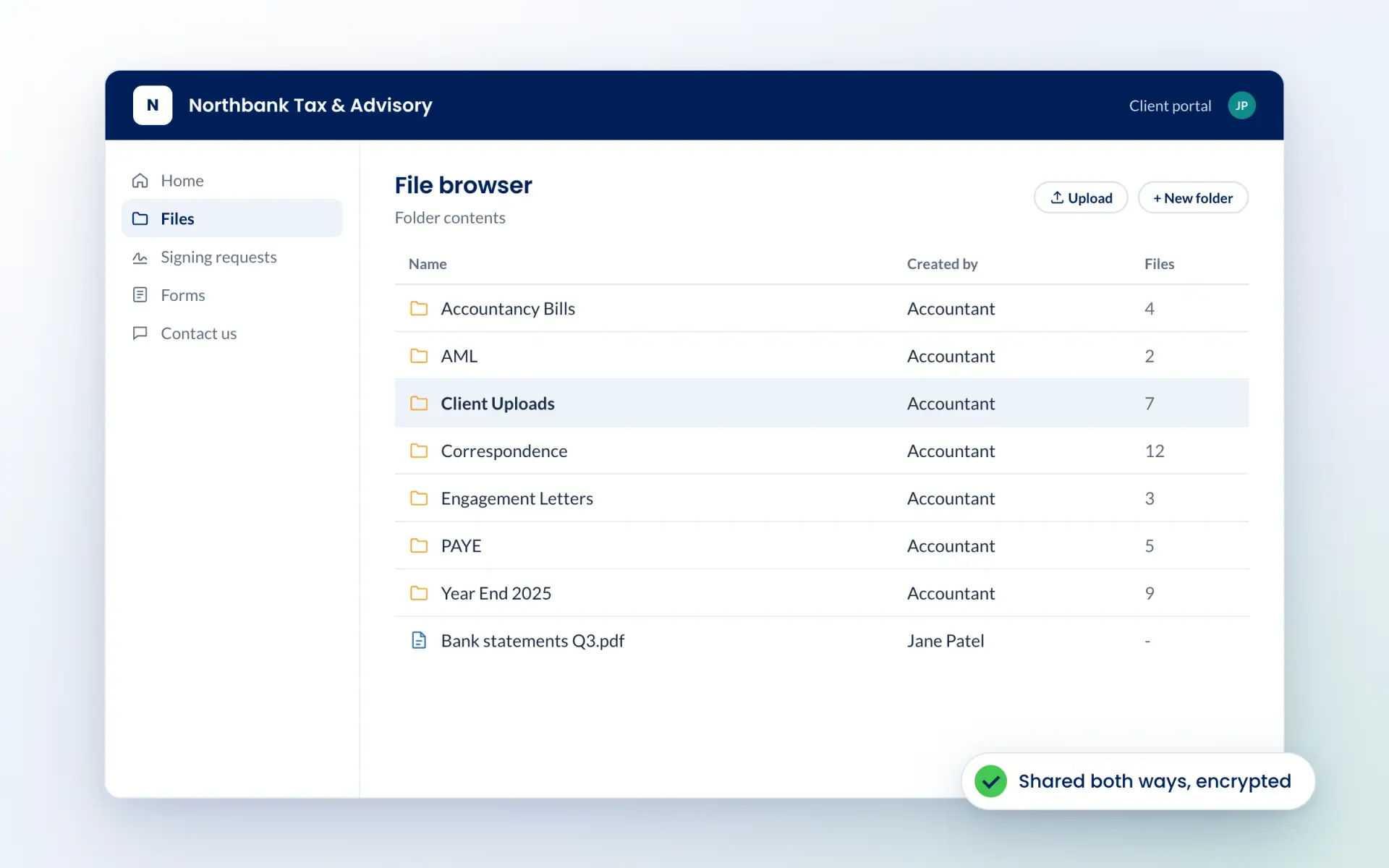Screen dimensions: 1389x868
Task: Sort by the Created by column header
Action: (942, 264)
